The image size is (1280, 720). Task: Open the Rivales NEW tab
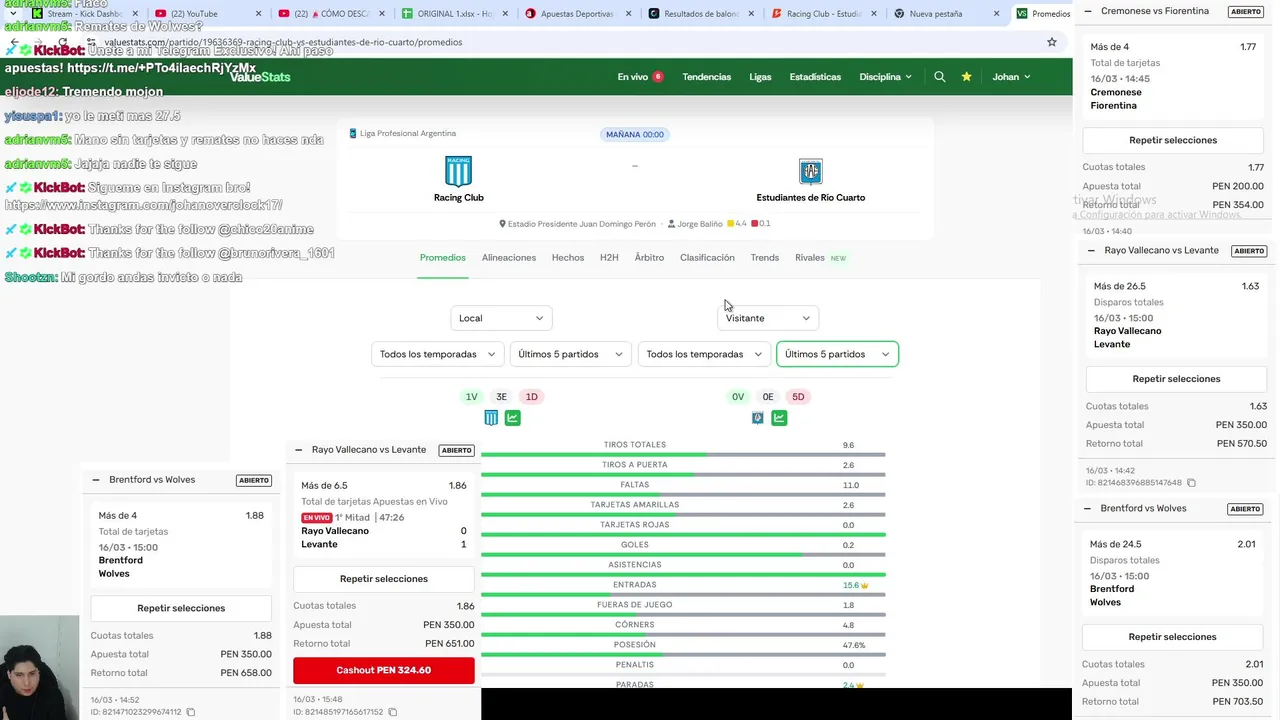(821, 258)
